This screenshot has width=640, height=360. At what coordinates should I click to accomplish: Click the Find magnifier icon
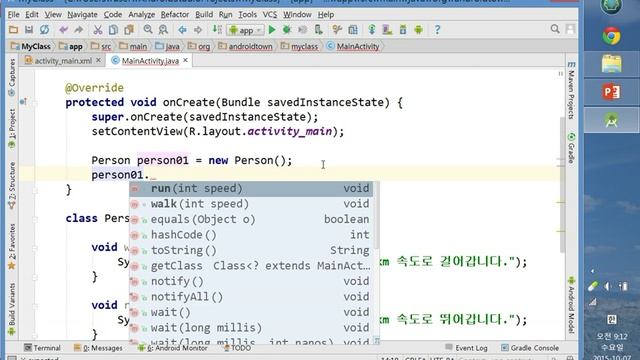(x=148, y=29)
